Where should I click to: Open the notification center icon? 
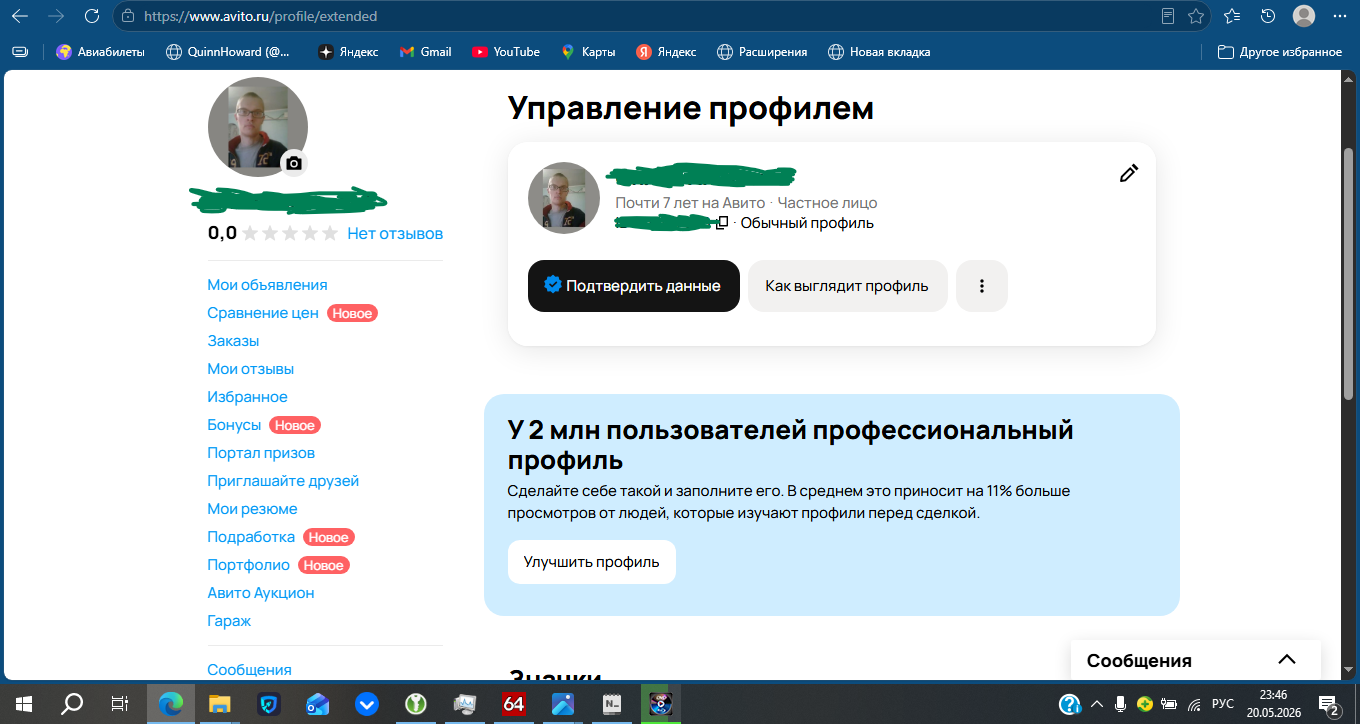point(1329,704)
